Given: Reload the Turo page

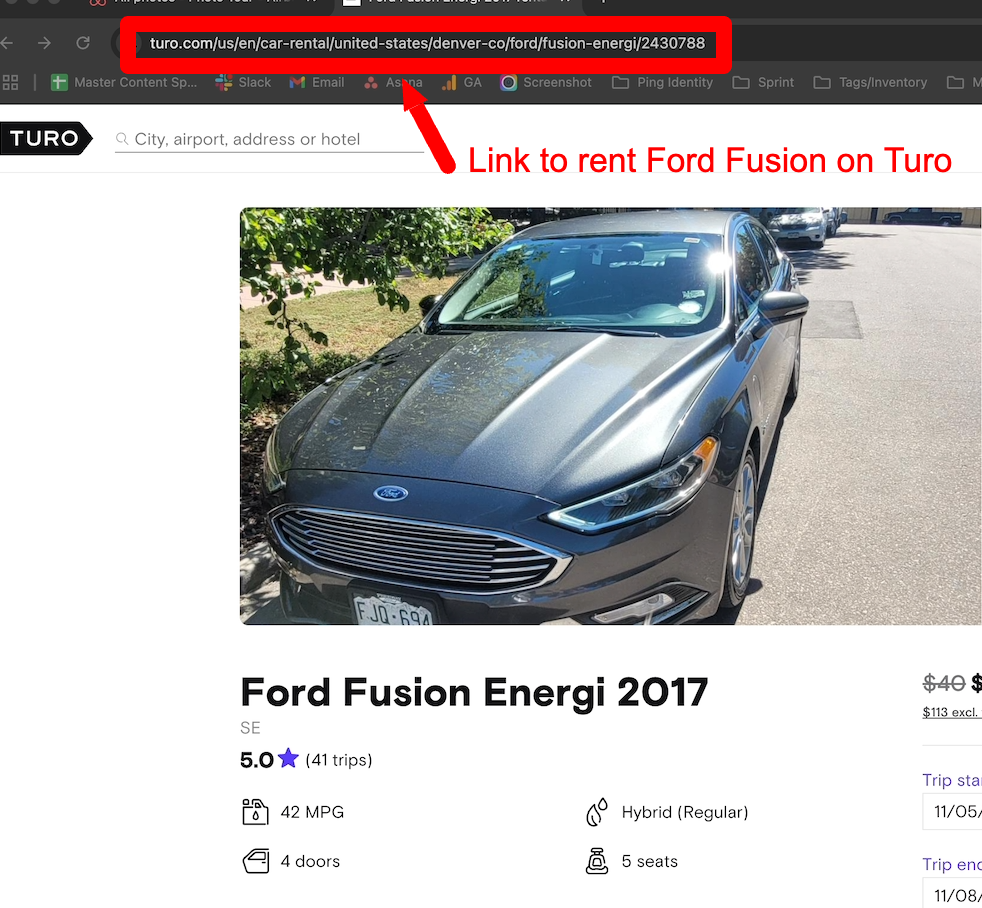Looking at the screenshot, I should (x=83, y=43).
